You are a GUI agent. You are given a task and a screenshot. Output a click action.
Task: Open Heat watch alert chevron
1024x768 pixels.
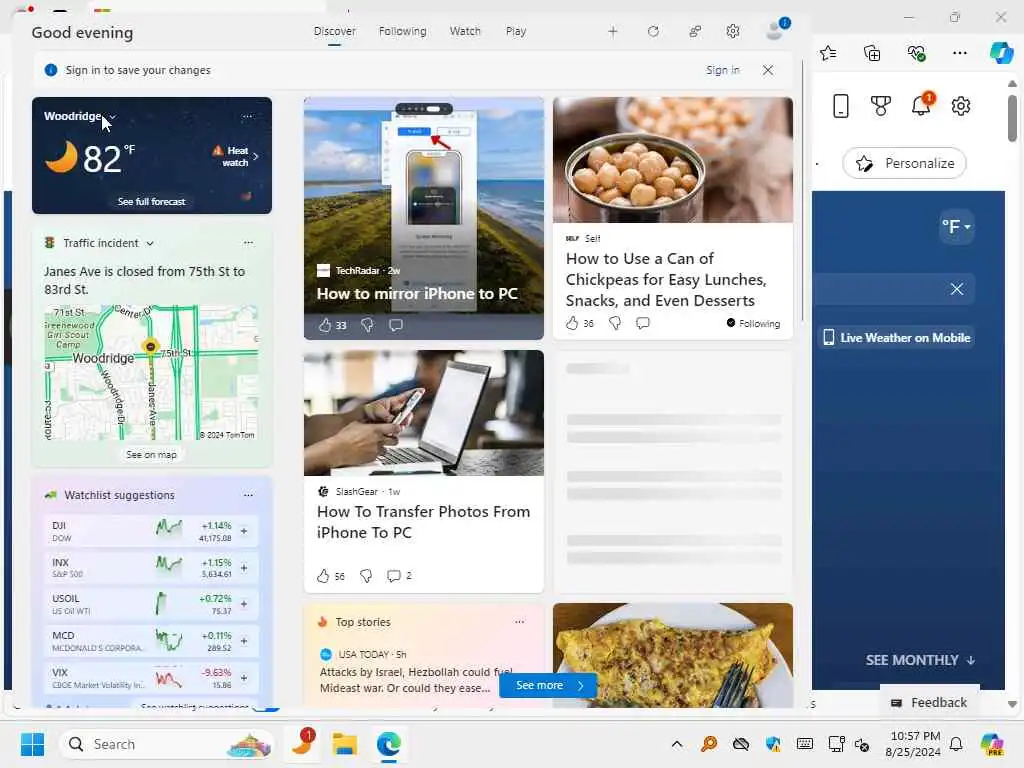click(256, 156)
